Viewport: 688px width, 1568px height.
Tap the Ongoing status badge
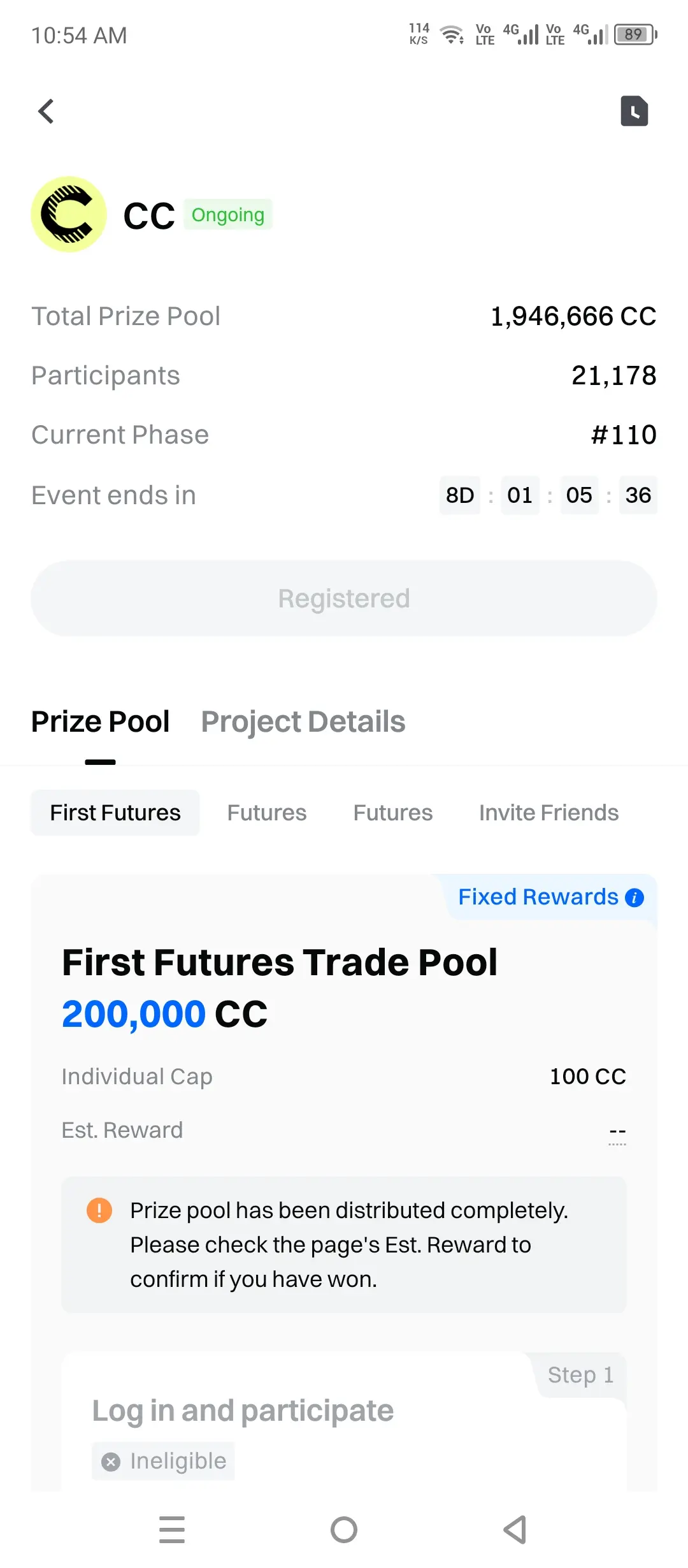click(x=228, y=215)
